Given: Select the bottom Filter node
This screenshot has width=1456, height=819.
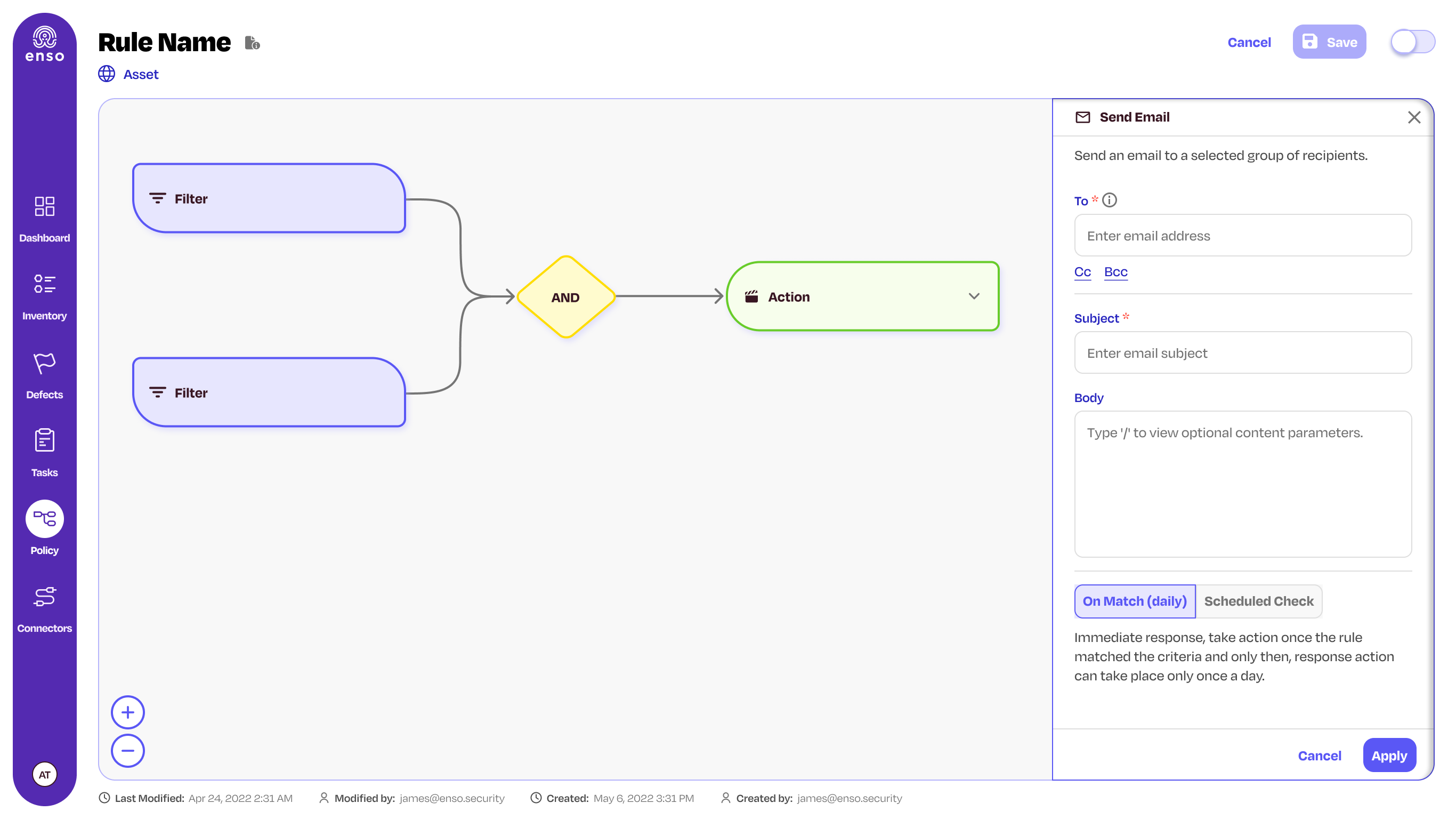Looking at the screenshot, I should coord(269,392).
